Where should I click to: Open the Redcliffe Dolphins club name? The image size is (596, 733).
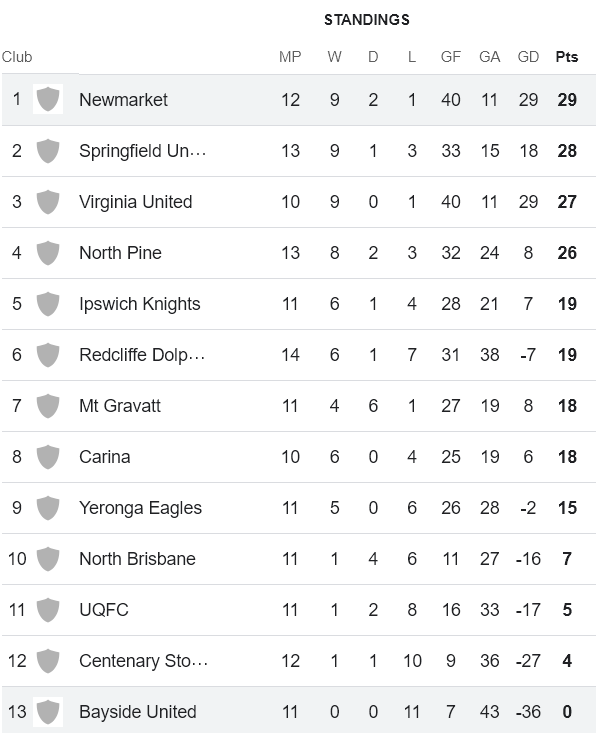(142, 355)
